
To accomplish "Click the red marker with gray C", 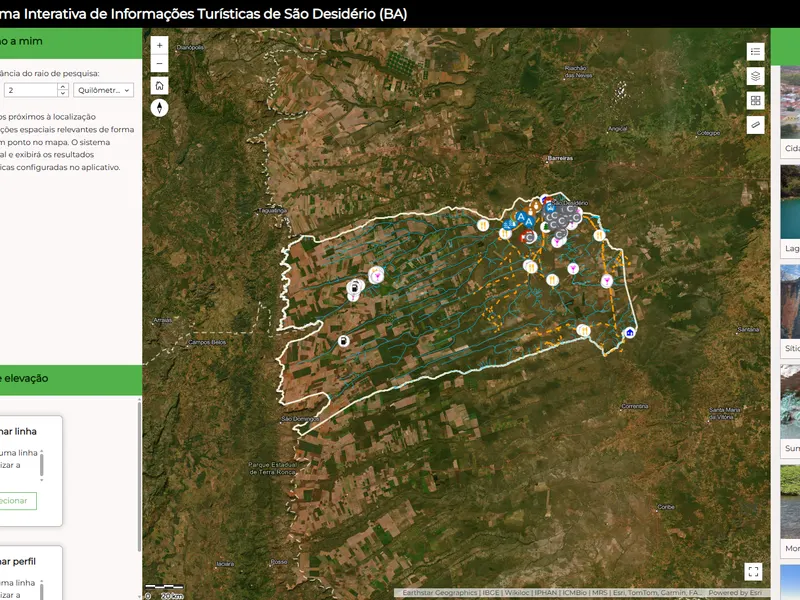I will (x=528, y=237).
